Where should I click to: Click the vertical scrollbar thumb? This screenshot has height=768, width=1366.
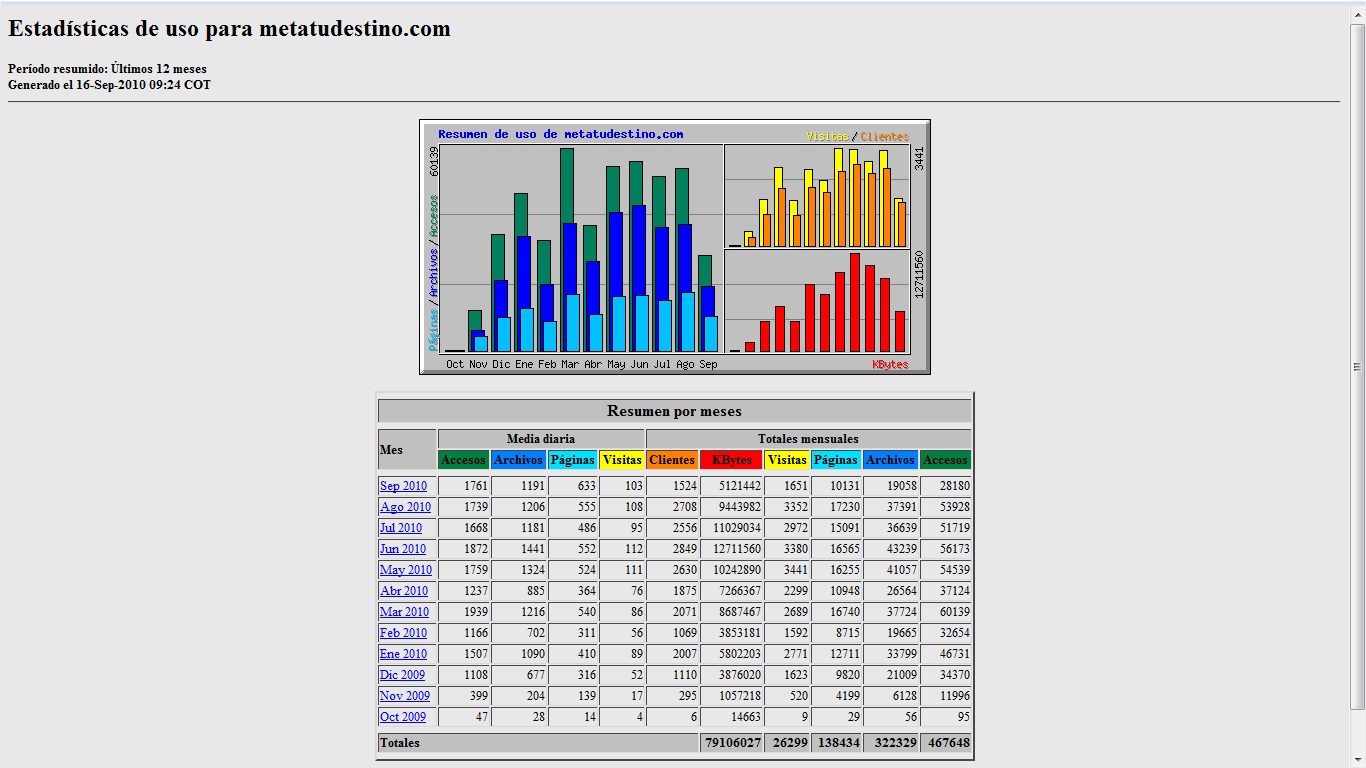(x=1358, y=366)
